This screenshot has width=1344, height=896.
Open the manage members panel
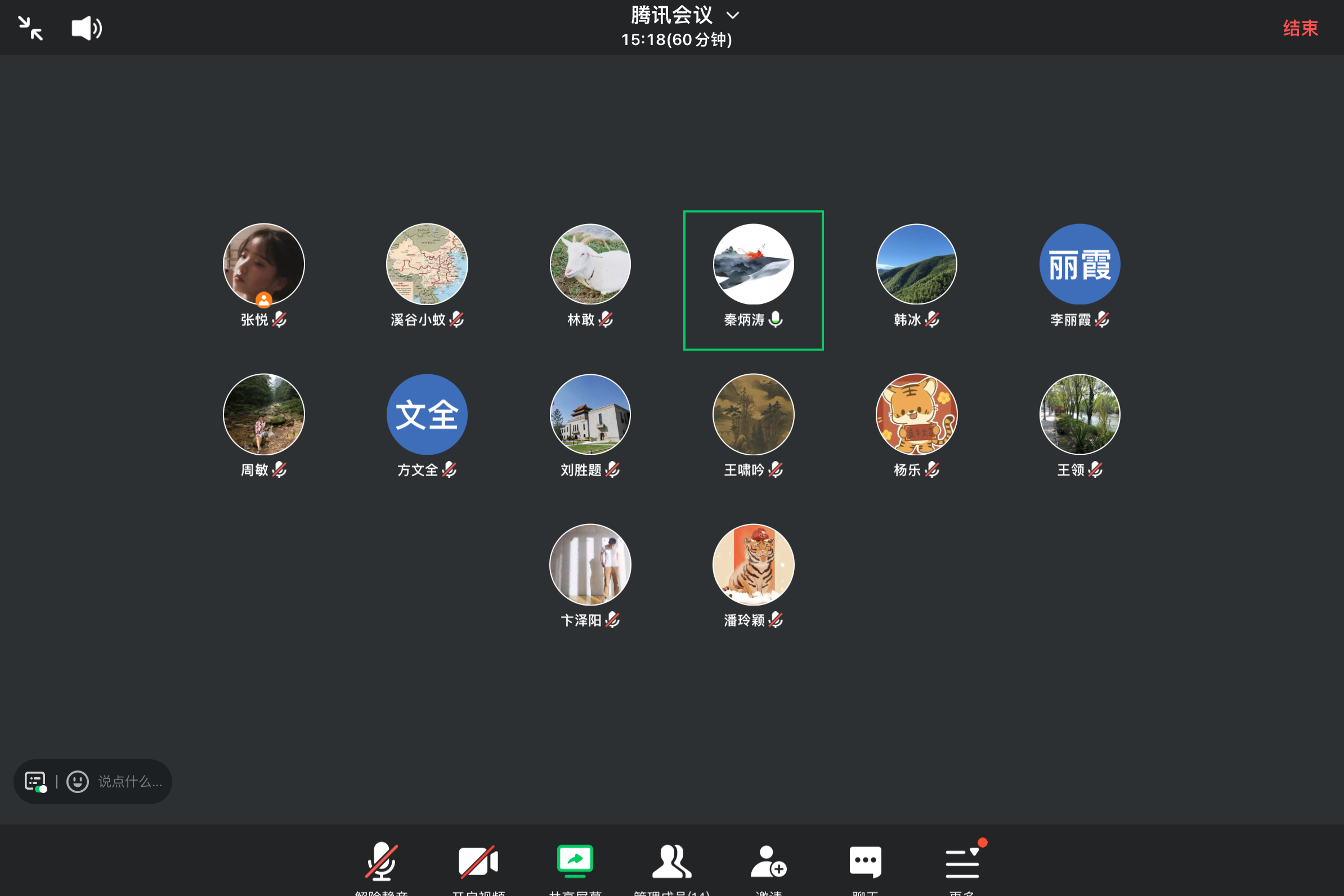point(671,862)
